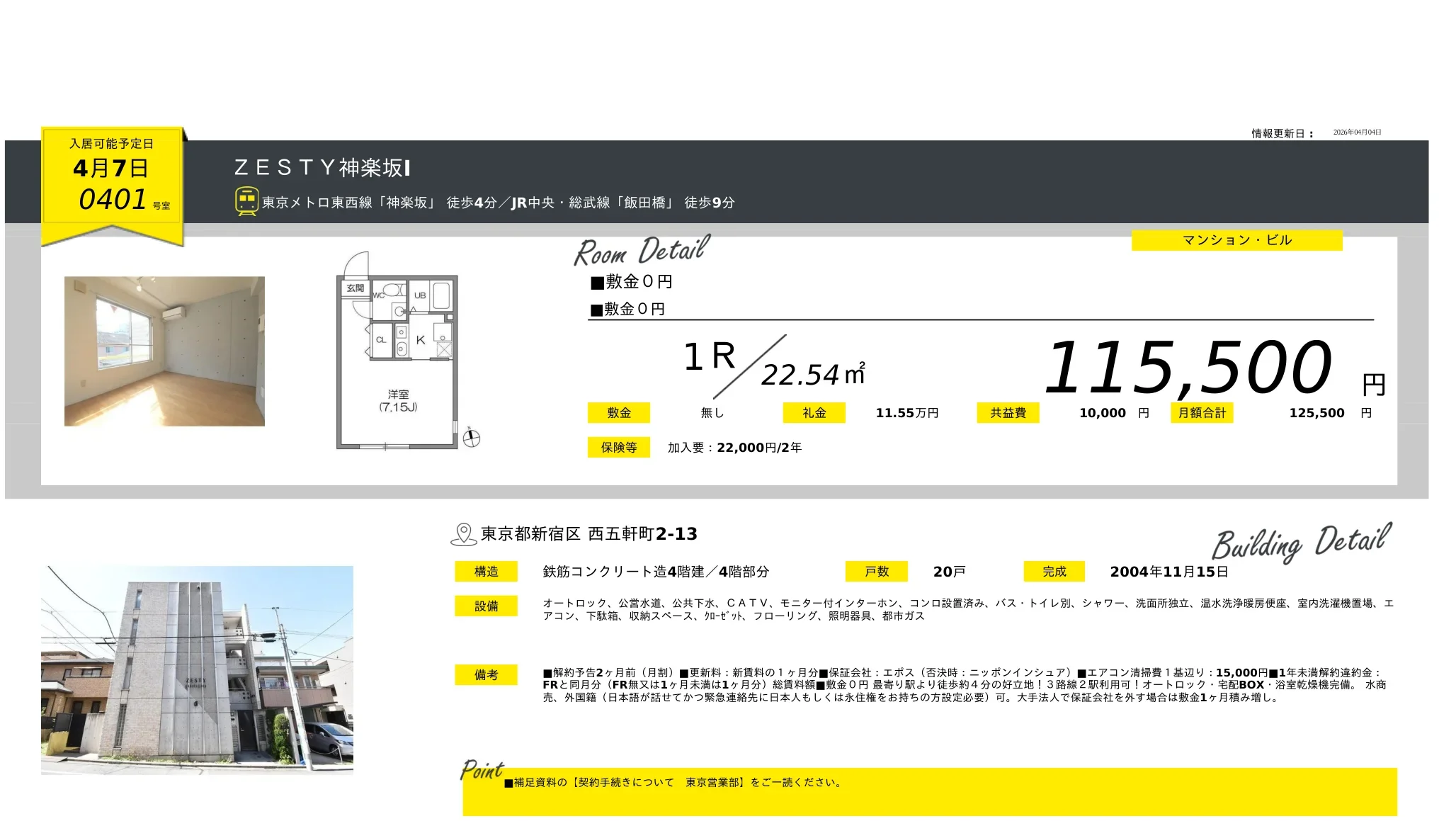The width and height of the screenshot is (1456, 821).
Task: Toggle the 設備 row label
Action: click(x=487, y=607)
